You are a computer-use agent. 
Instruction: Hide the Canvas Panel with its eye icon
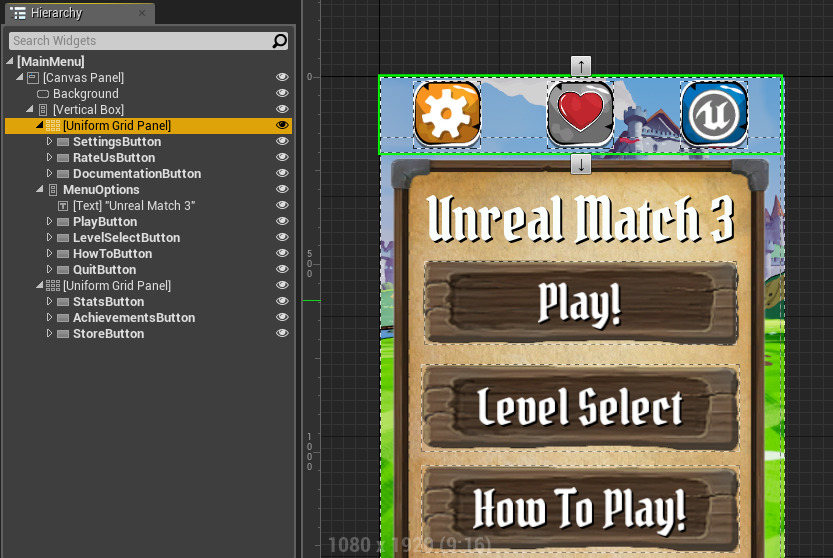(282, 77)
